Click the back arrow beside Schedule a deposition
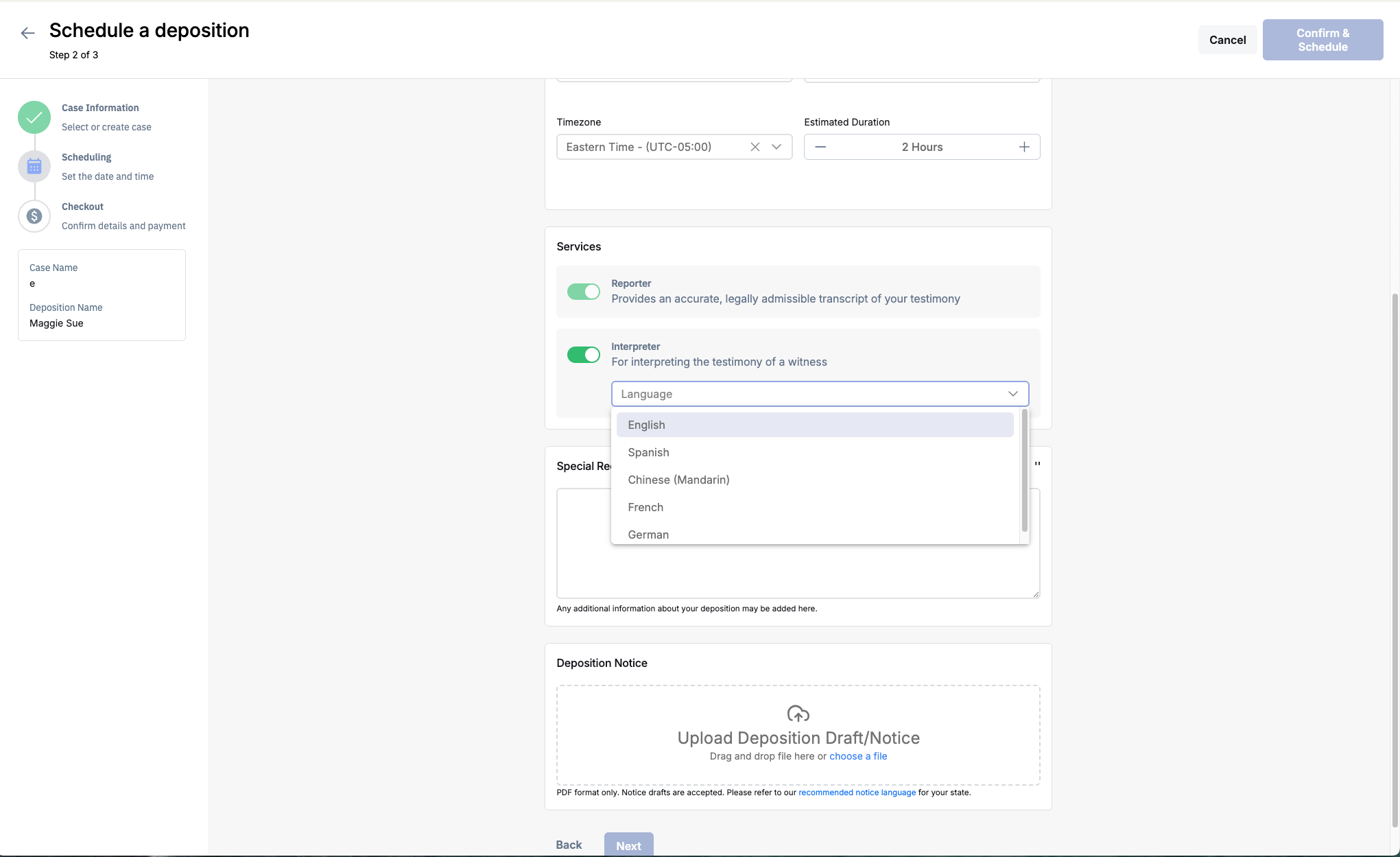Viewport: 1400px width, 857px height. (x=27, y=33)
